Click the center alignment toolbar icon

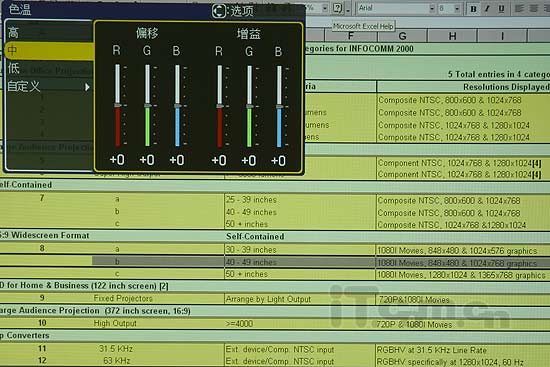533,8
